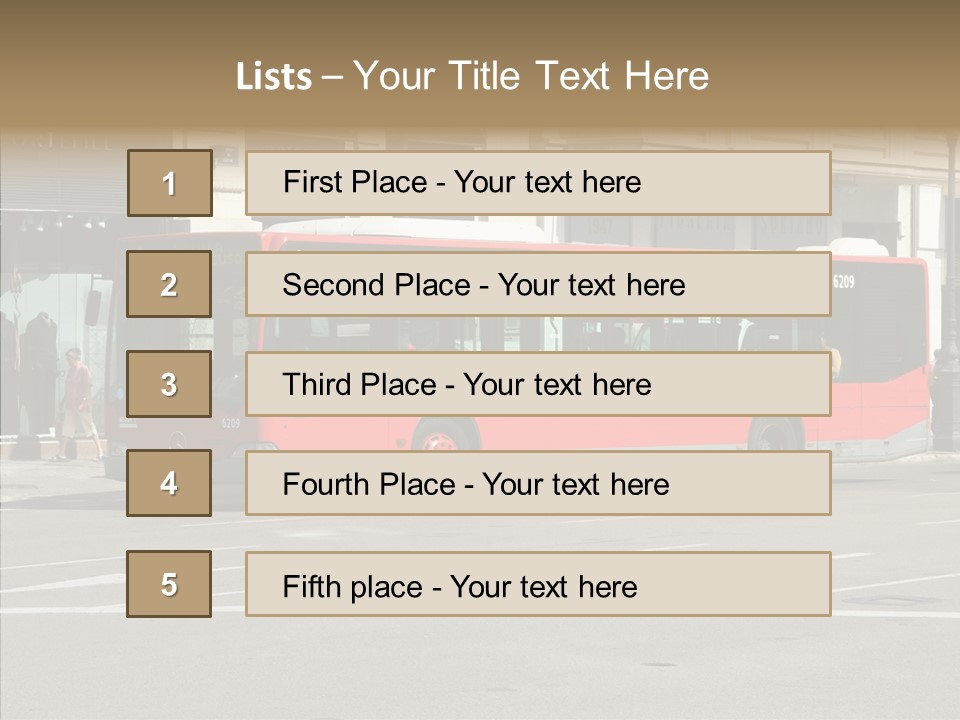Click the Fourth Place text bar
Viewport: 960px width, 720px height.
click(x=538, y=483)
